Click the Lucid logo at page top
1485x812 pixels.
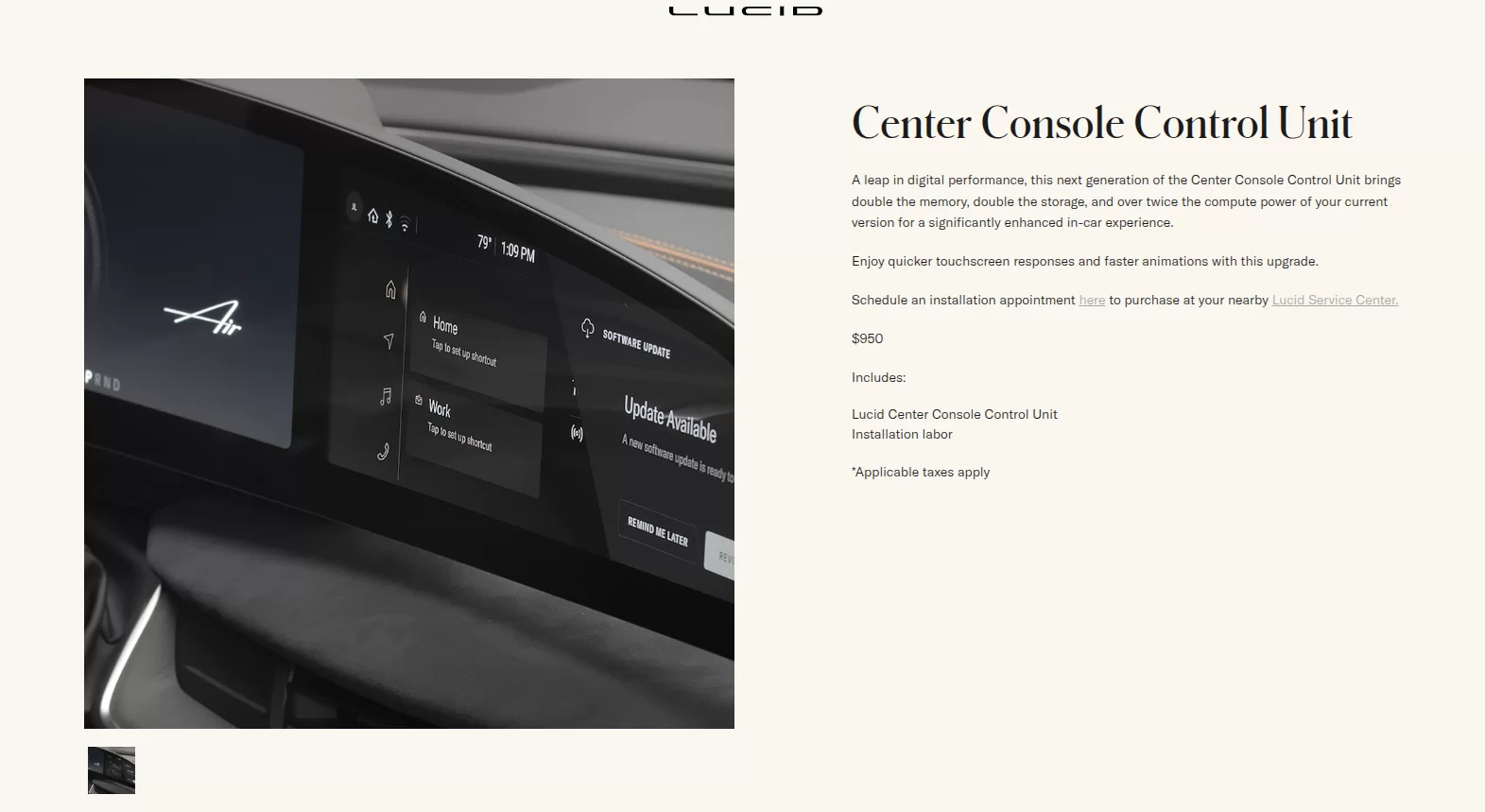745,9
